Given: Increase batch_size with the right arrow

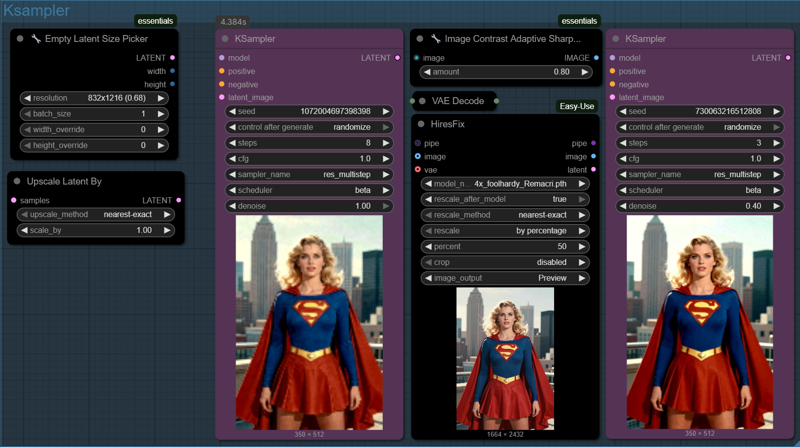Looking at the screenshot, I should [161, 114].
